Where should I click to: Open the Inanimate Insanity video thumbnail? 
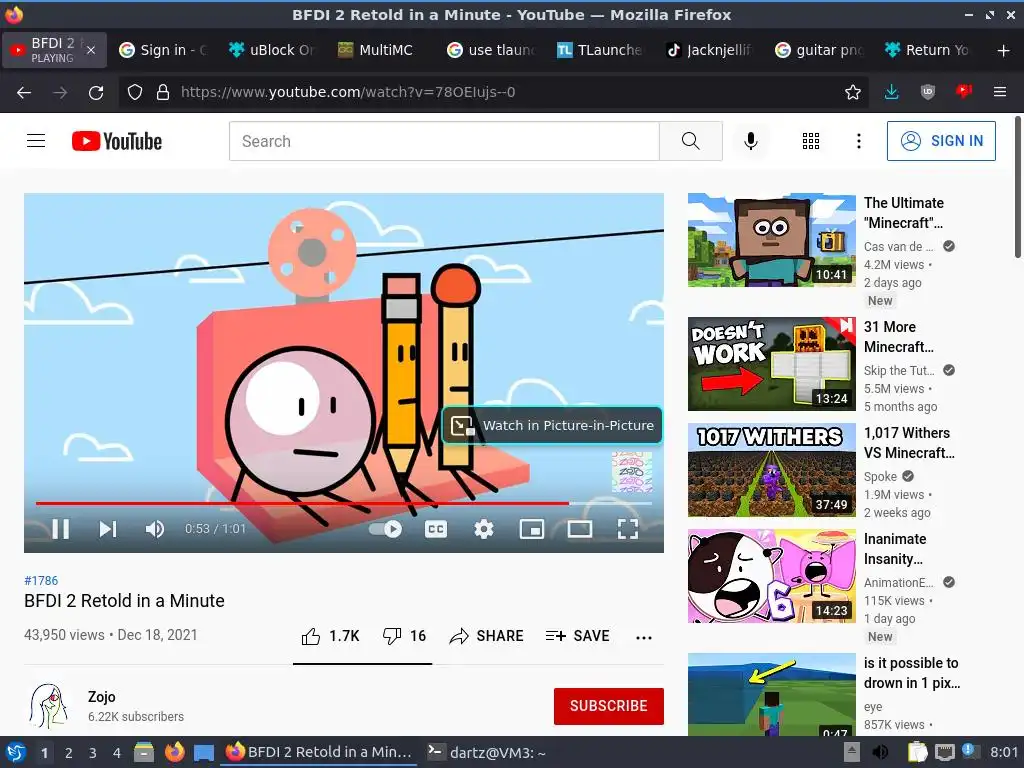(771, 576)
